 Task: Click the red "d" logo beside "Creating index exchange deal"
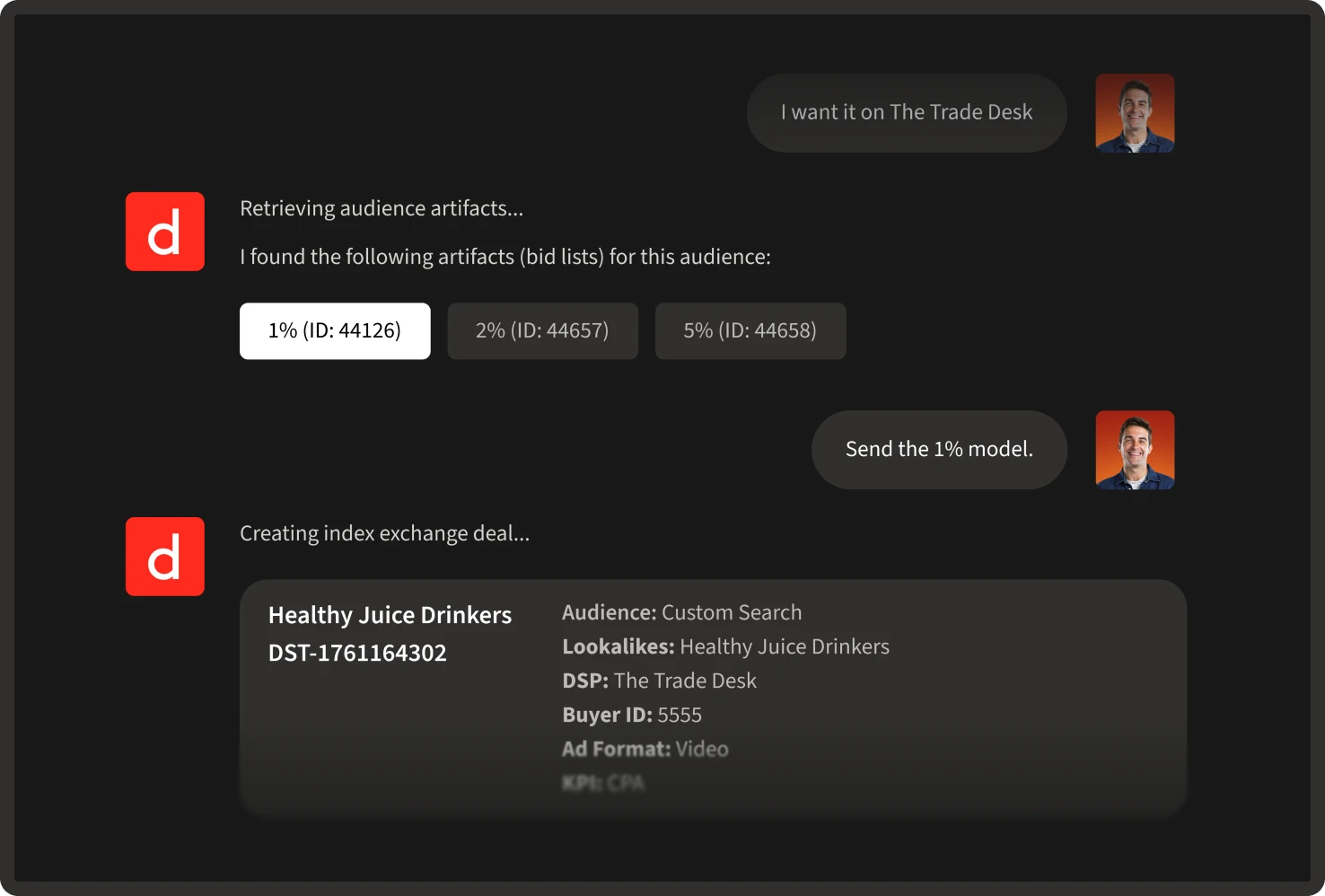pos(165,557)
